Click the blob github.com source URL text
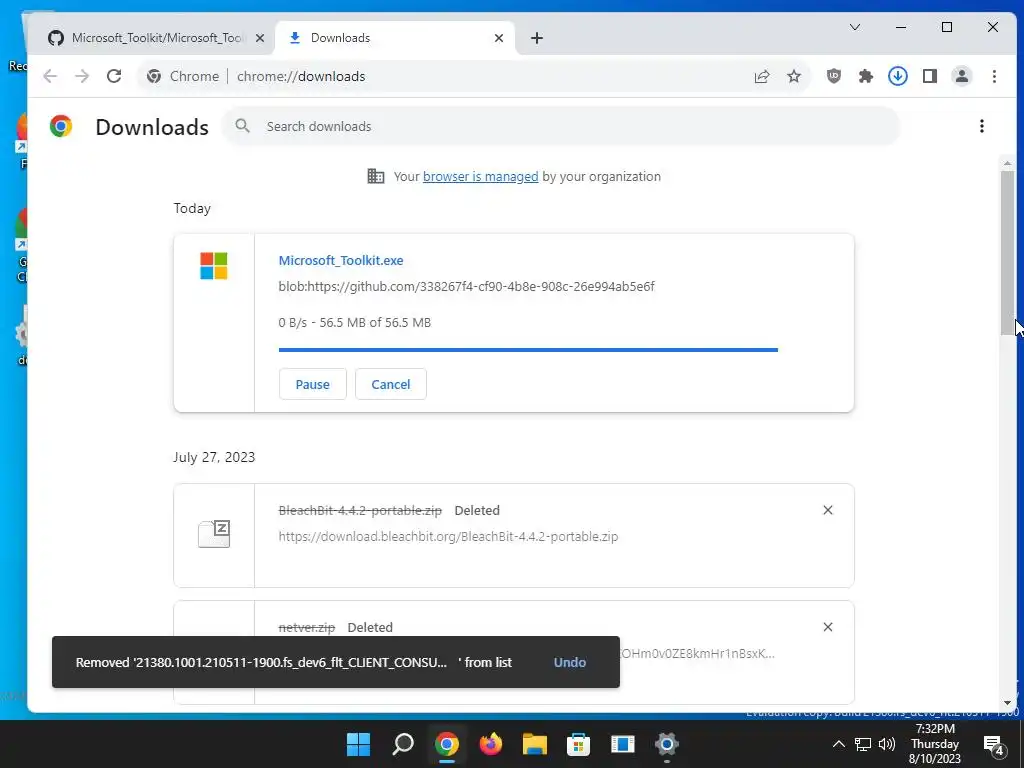 (466, 286)
